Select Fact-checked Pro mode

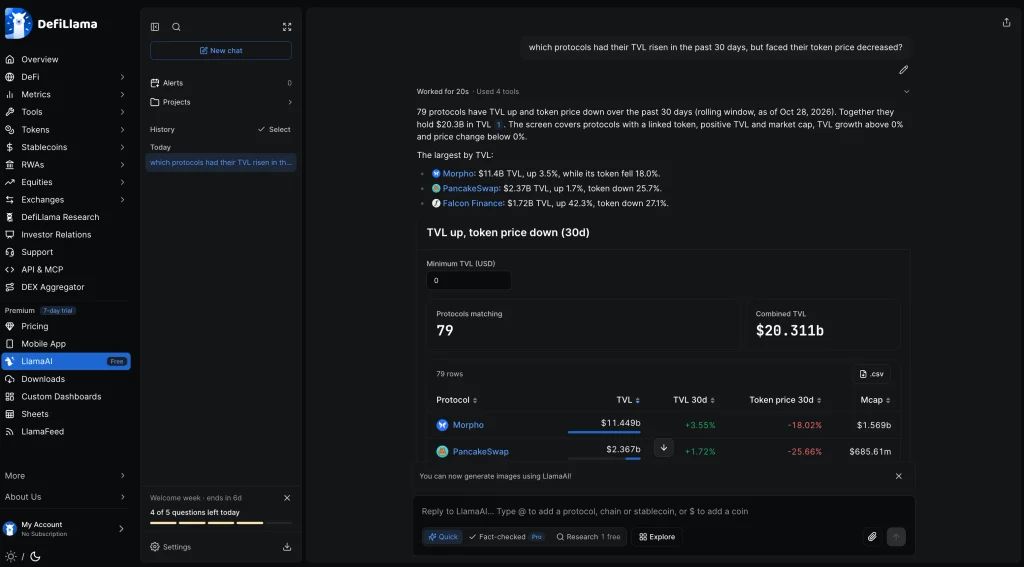(506, 537)
